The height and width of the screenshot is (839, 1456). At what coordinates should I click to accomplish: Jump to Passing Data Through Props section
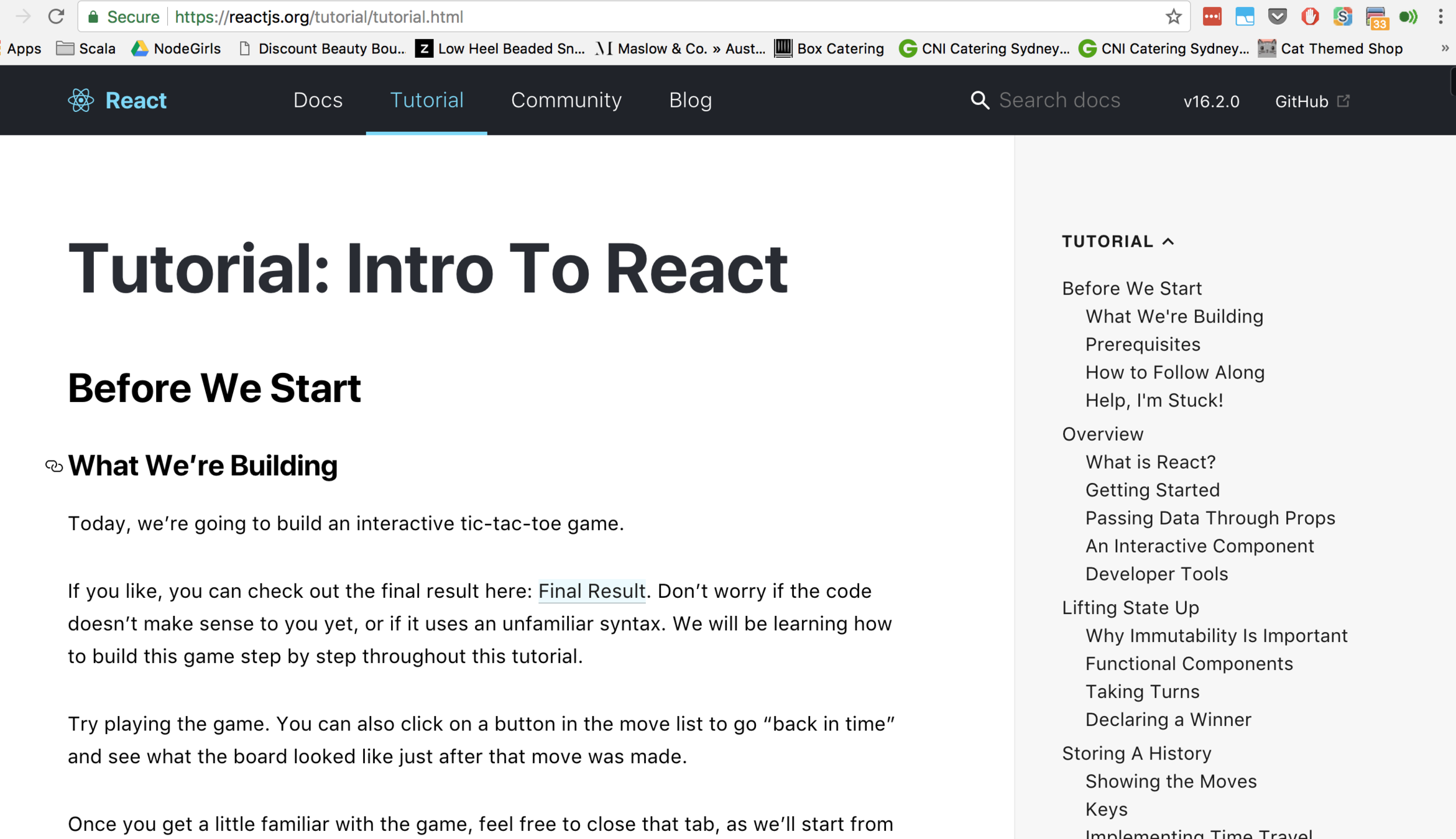tap(1210, 518)
